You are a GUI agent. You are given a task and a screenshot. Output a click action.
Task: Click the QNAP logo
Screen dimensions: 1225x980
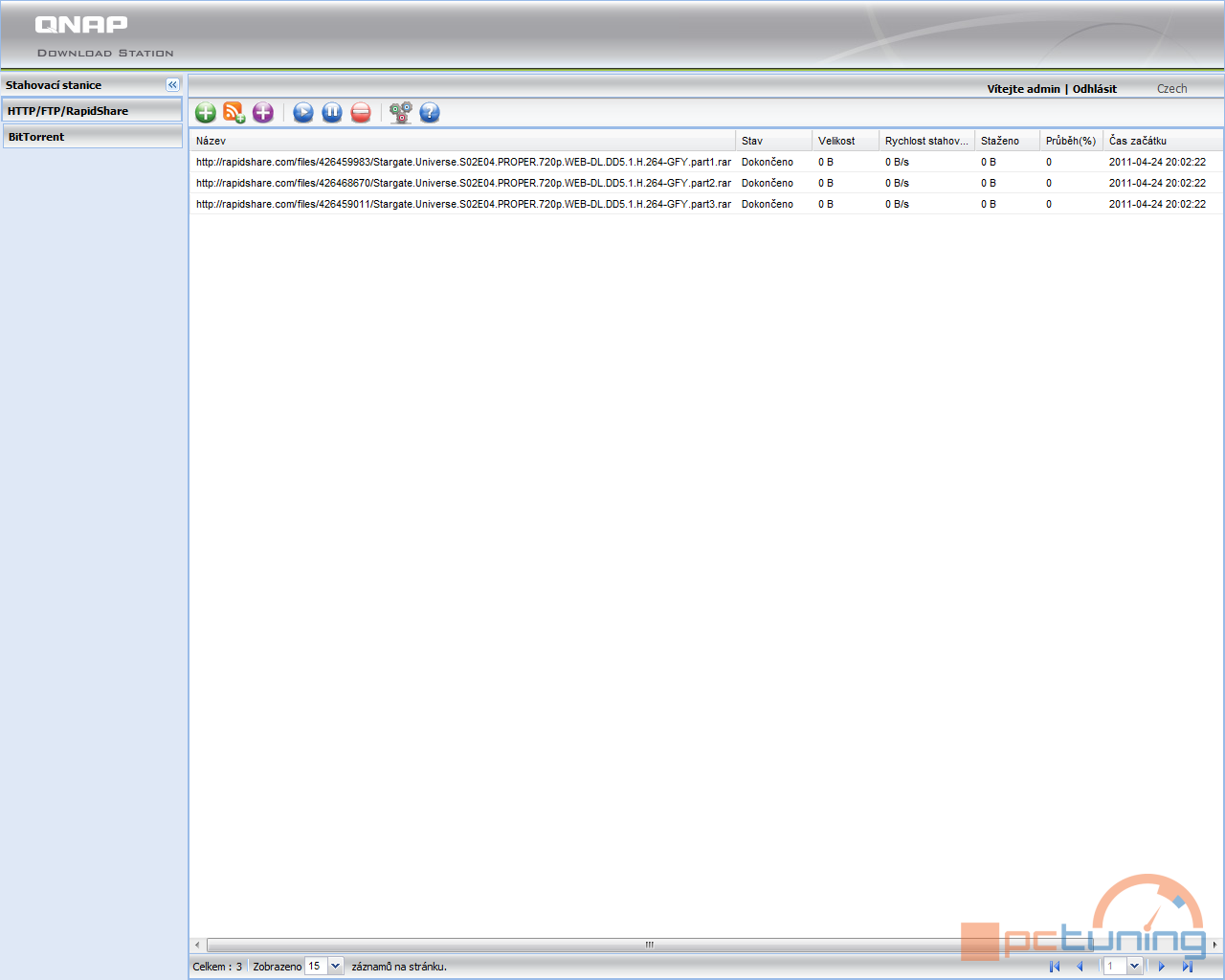click(x=81, y=25)
